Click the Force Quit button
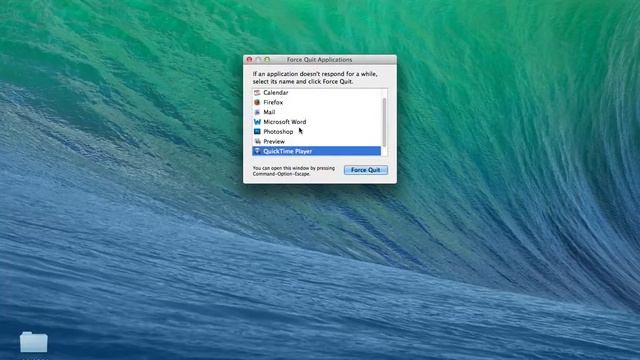 point(366,170)
